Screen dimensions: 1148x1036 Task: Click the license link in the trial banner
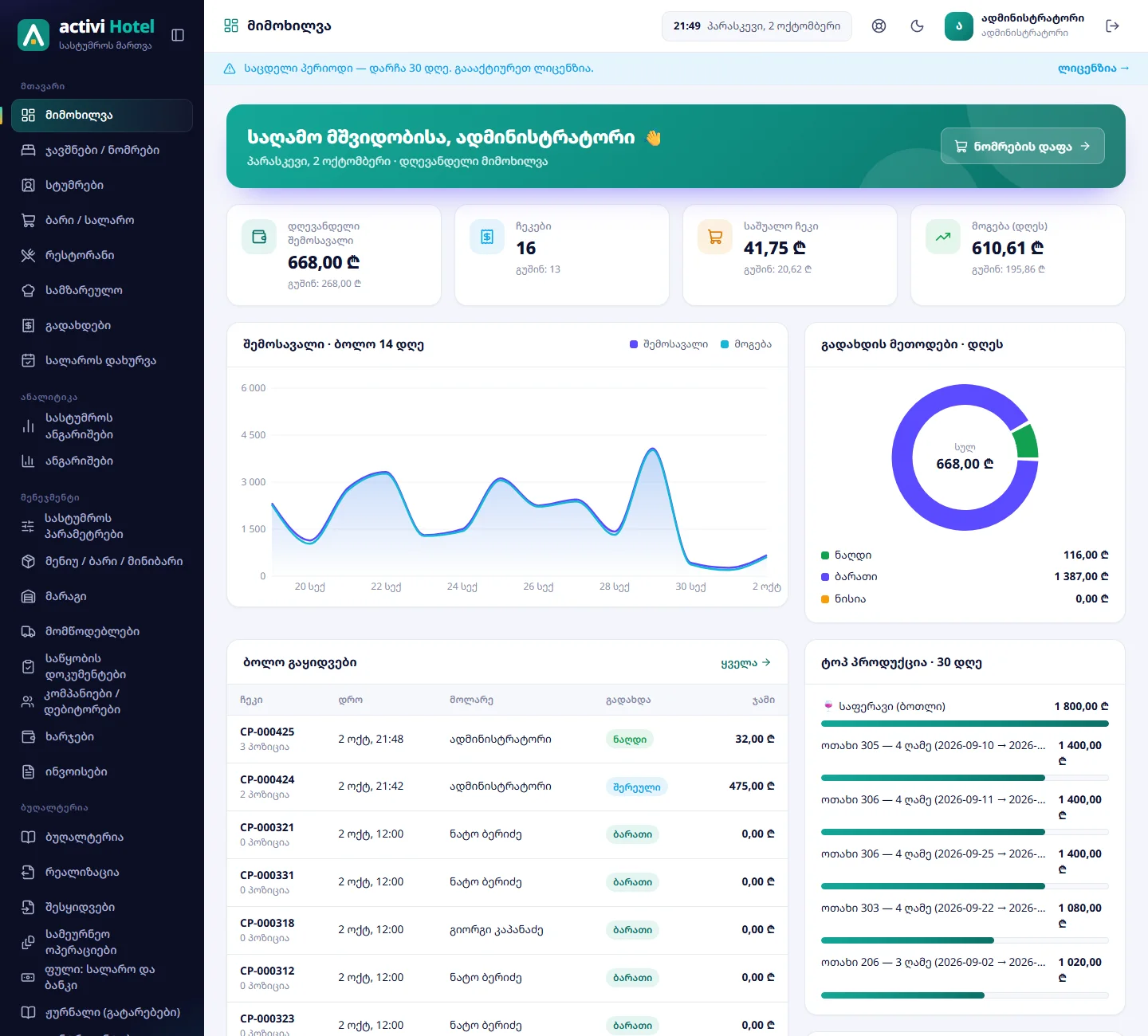[x=1093, y=69]
